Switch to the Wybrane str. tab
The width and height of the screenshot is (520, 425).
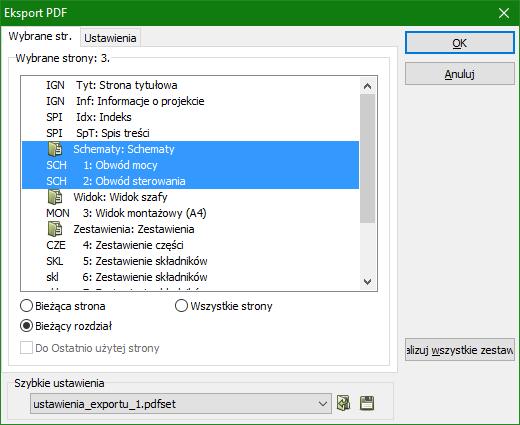coord(40,36)
